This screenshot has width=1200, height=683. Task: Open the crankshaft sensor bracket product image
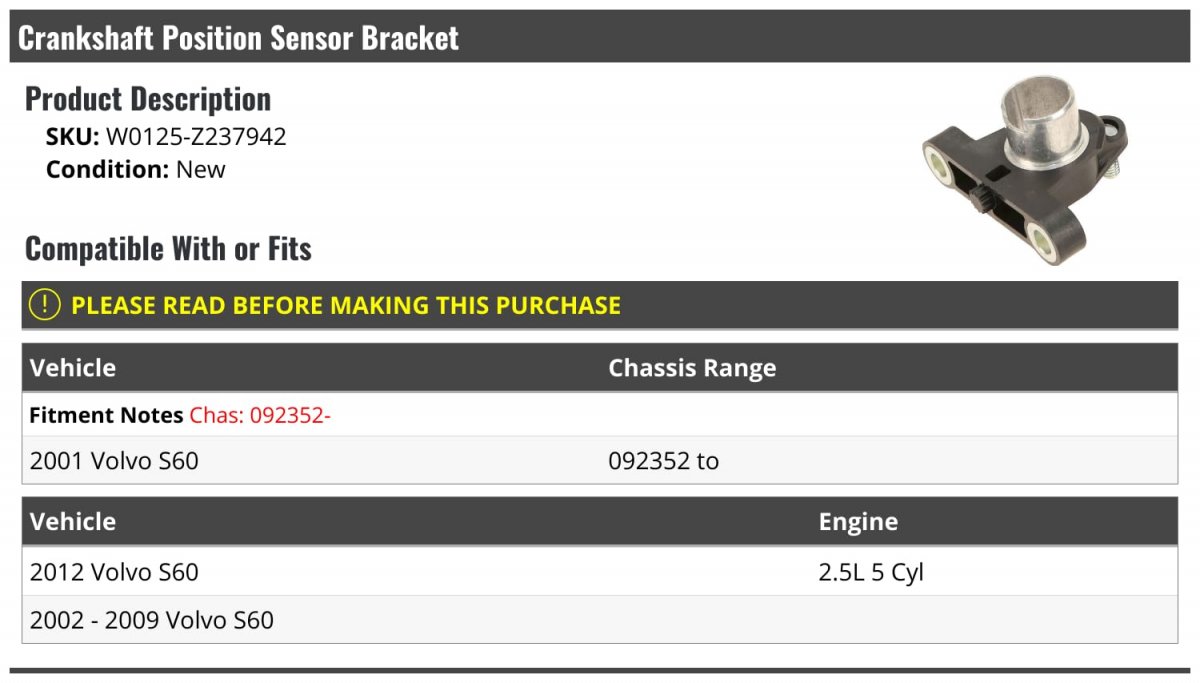[1025, 170]
